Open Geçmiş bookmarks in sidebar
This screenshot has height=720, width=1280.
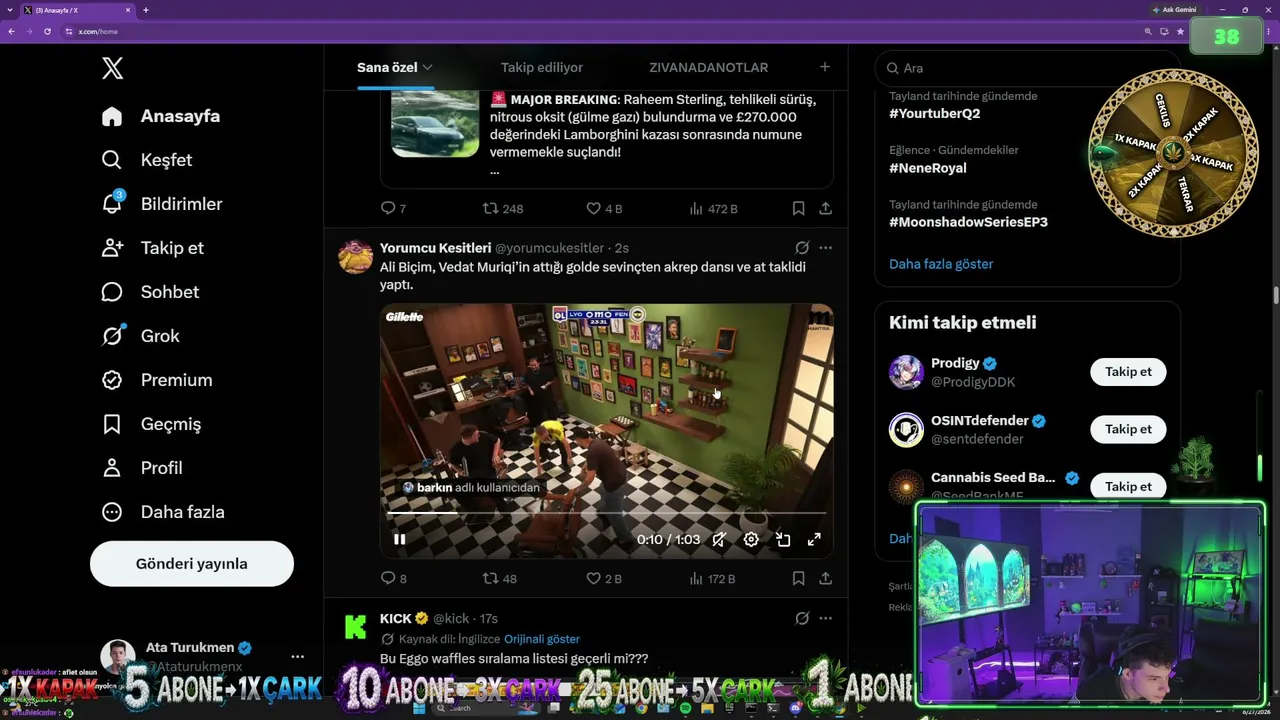pos(152,424)
